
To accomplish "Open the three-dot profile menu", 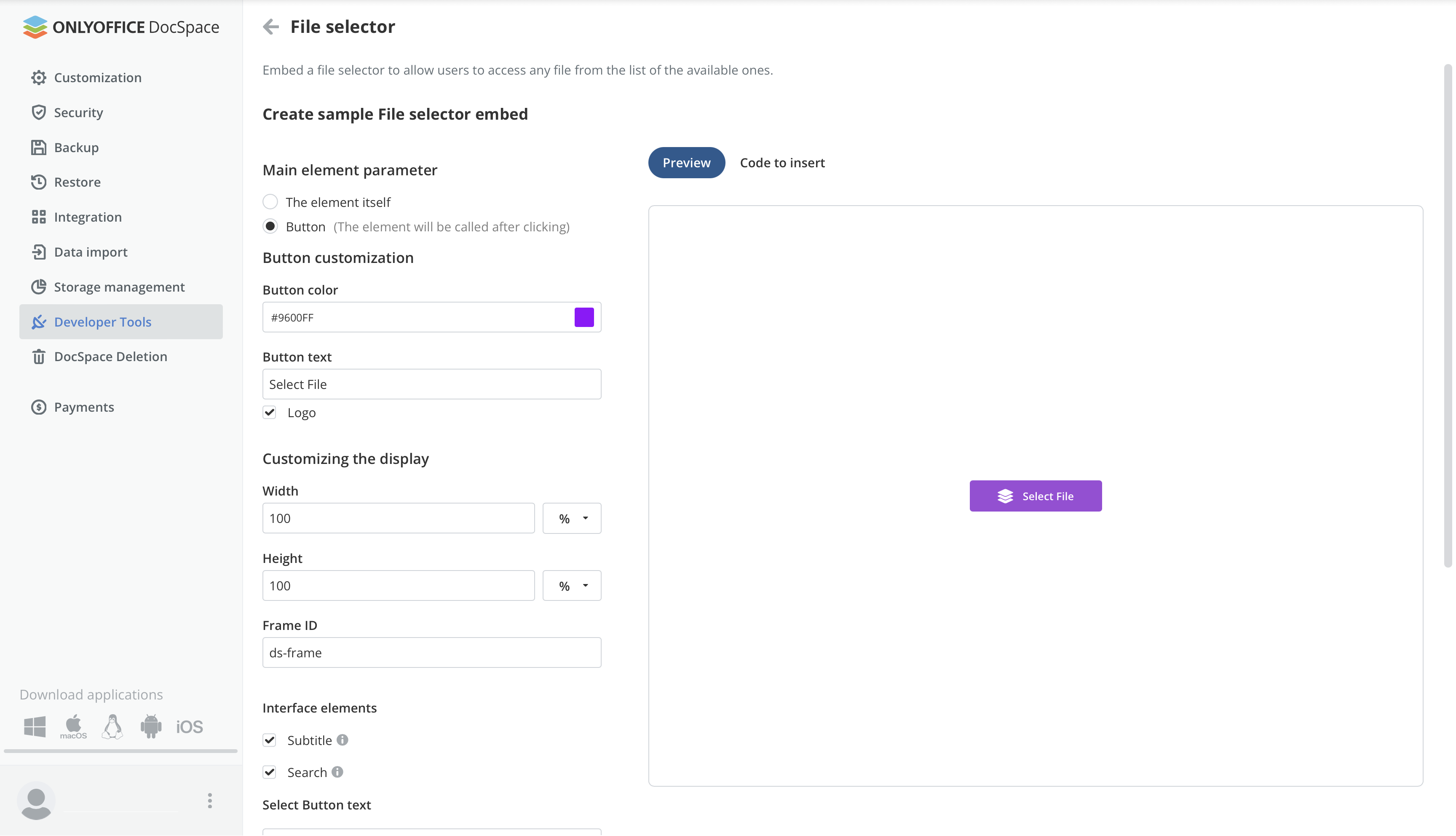I will (x=210, y=801).
